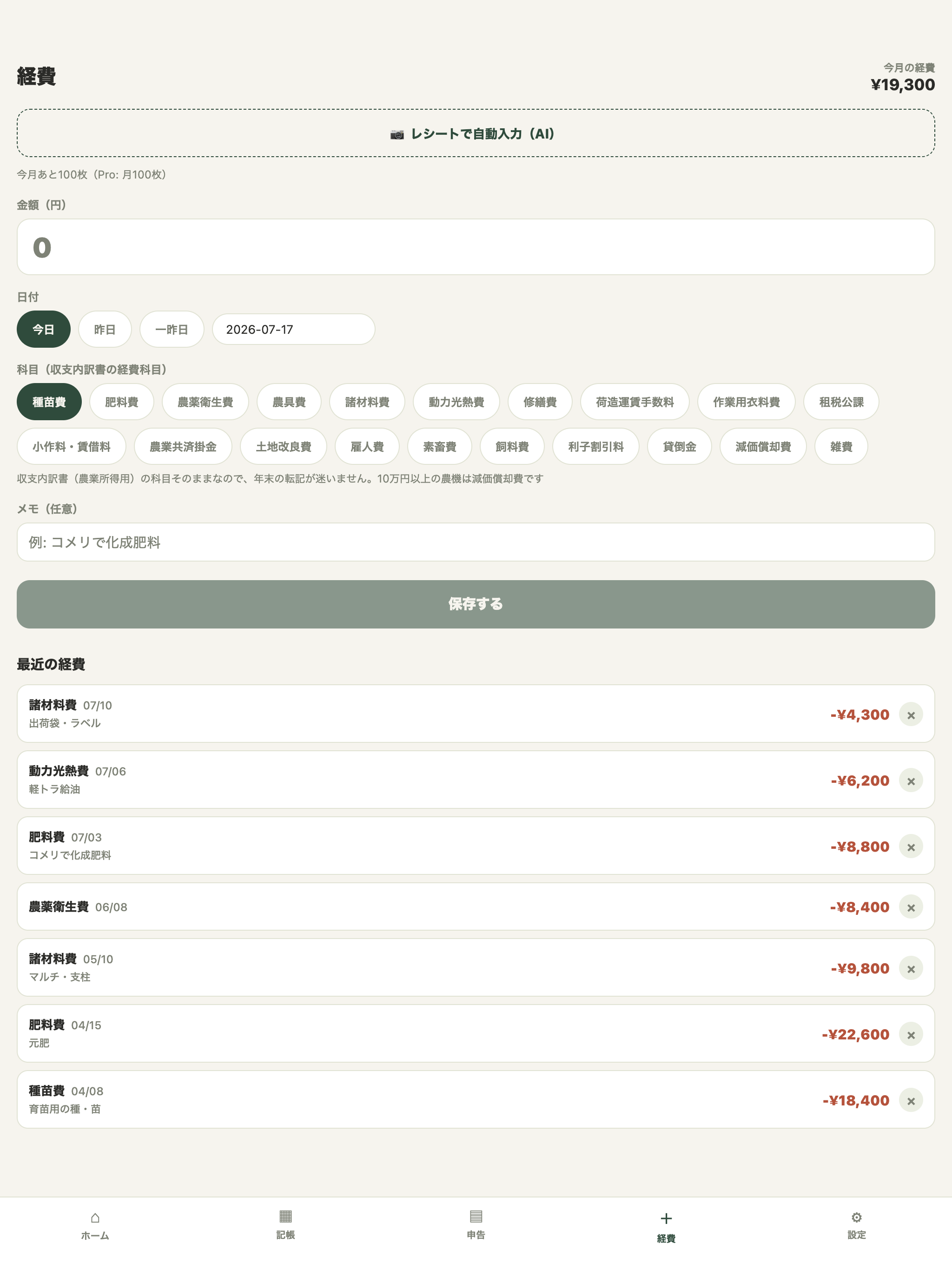This screenshot has width=952, height=1270.
Task: Delete the 諸材料費 05/10 マルチ・支柱 entry
Action: pyautogui.click(x=911, y=969)
